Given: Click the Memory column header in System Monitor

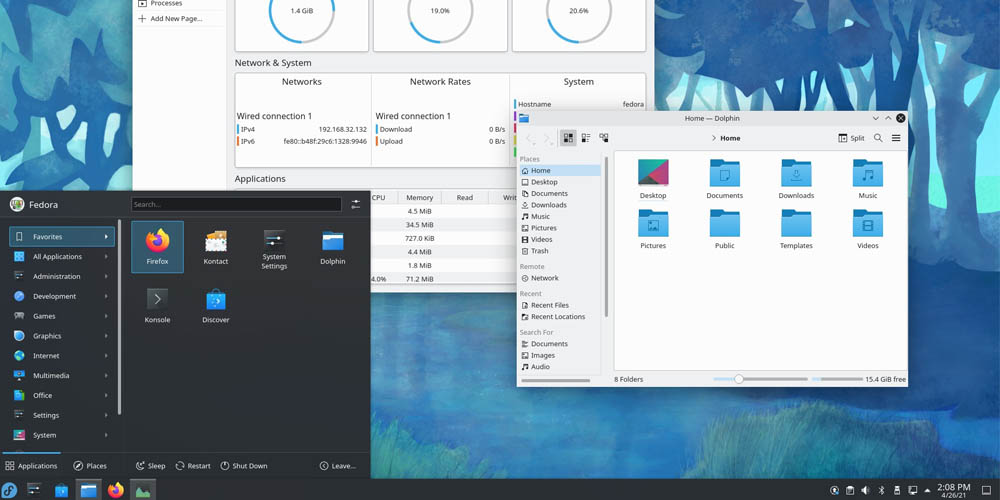Looking at the screenshot, I should tap(420, 198).
